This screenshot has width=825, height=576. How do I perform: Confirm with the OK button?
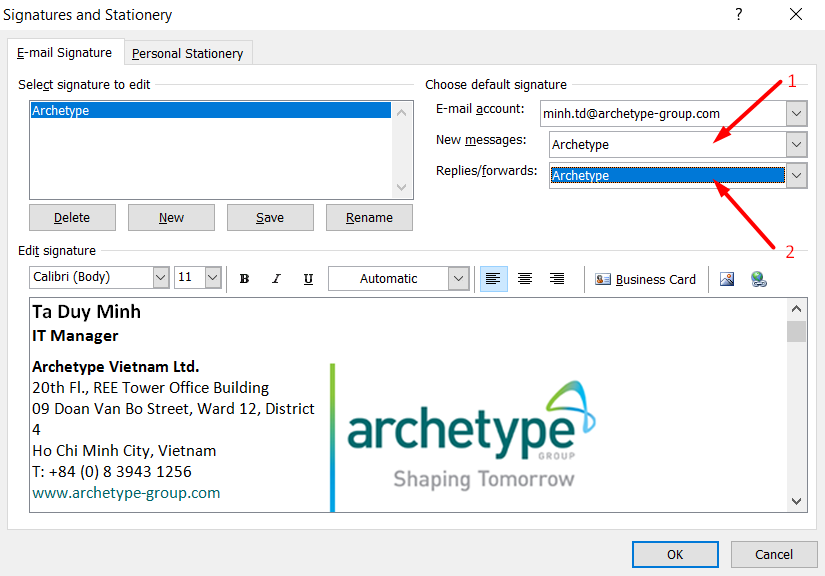pyautogui.click(x=675, y=554)
